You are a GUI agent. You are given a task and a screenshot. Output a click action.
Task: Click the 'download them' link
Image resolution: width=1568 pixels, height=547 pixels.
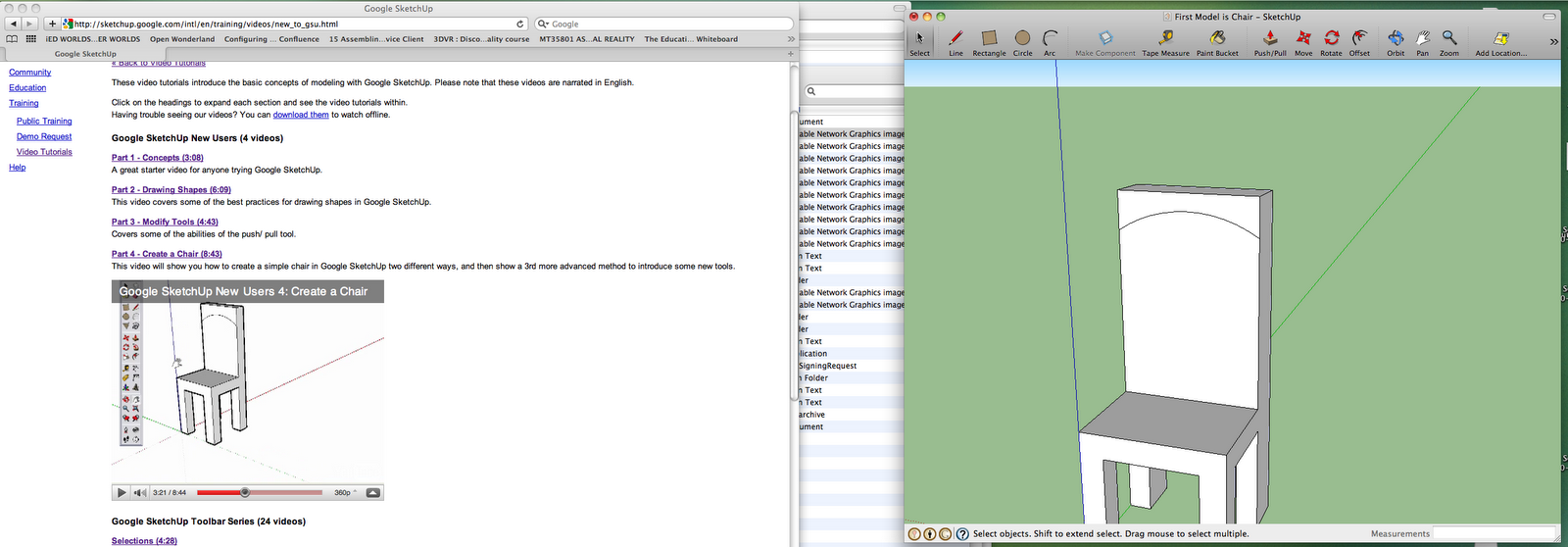pos(301,115)
